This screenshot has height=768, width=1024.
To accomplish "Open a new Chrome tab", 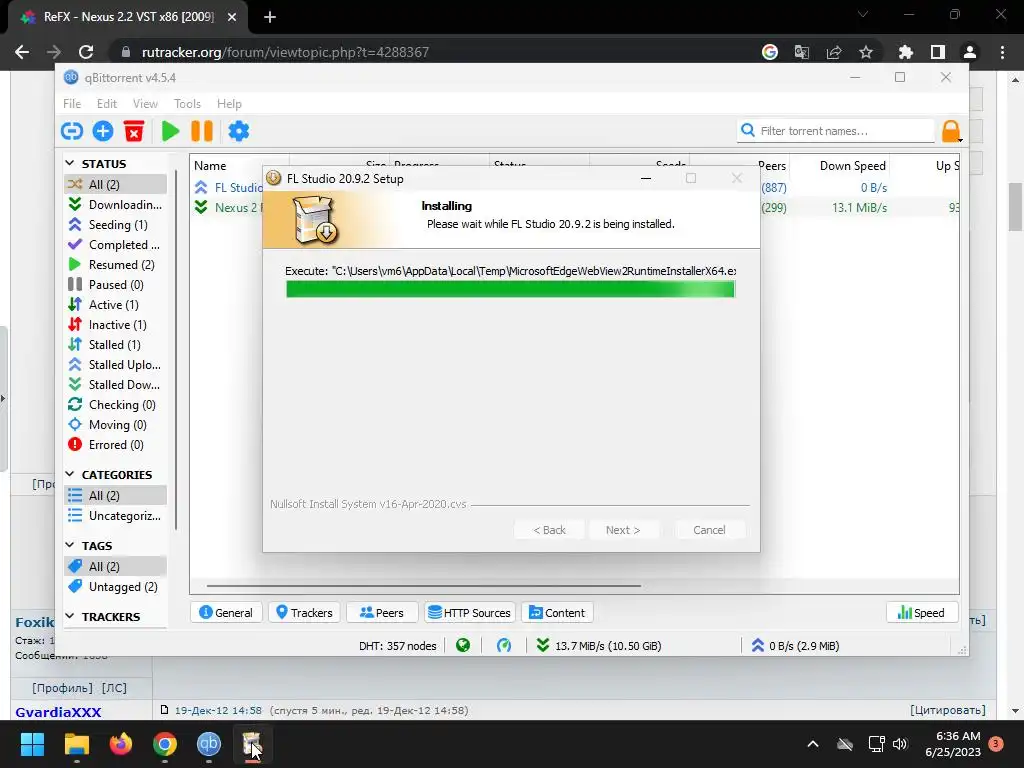I will click(x=270, y=17).
